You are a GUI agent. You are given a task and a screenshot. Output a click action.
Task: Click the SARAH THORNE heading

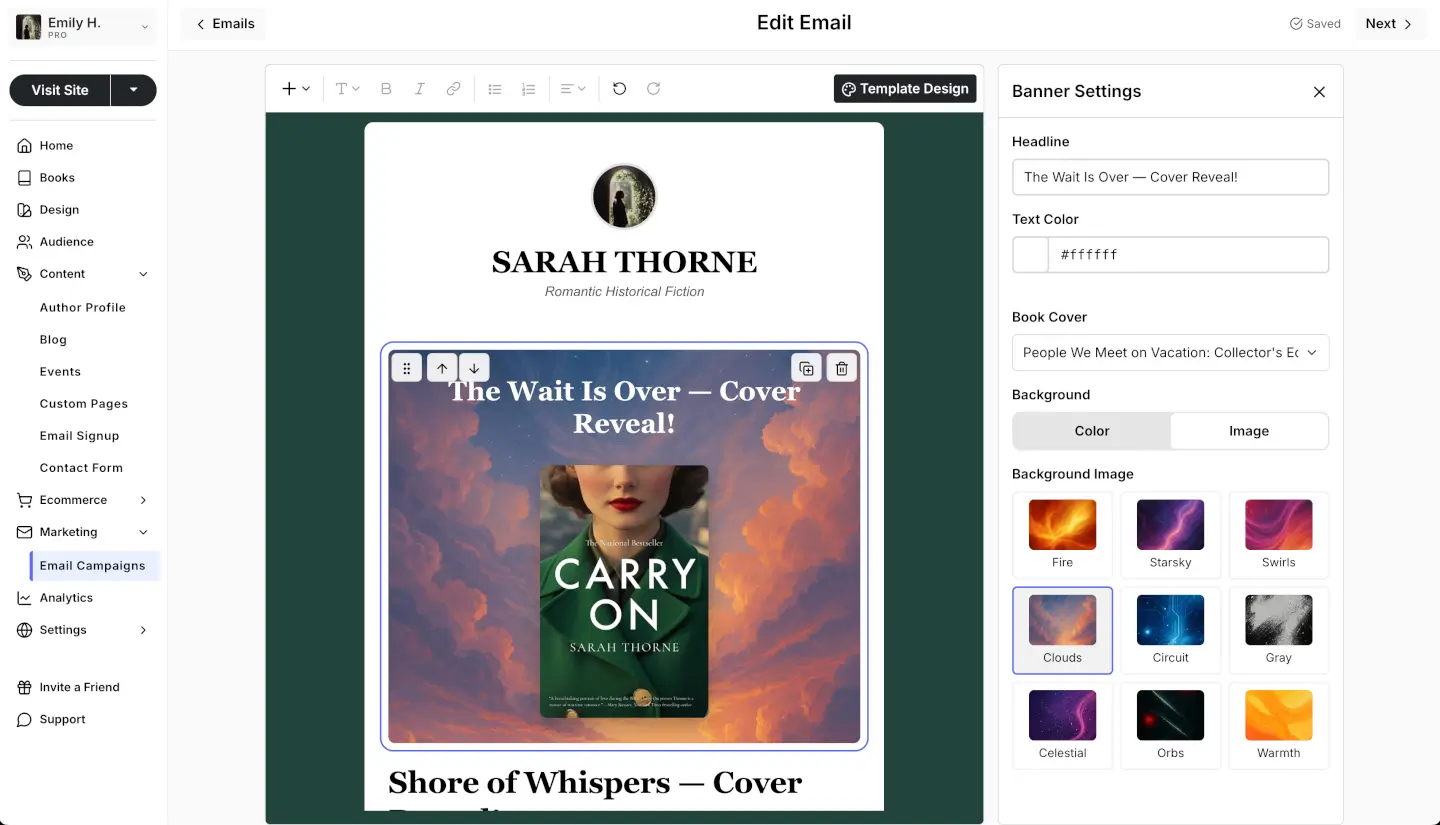[624, 262]
